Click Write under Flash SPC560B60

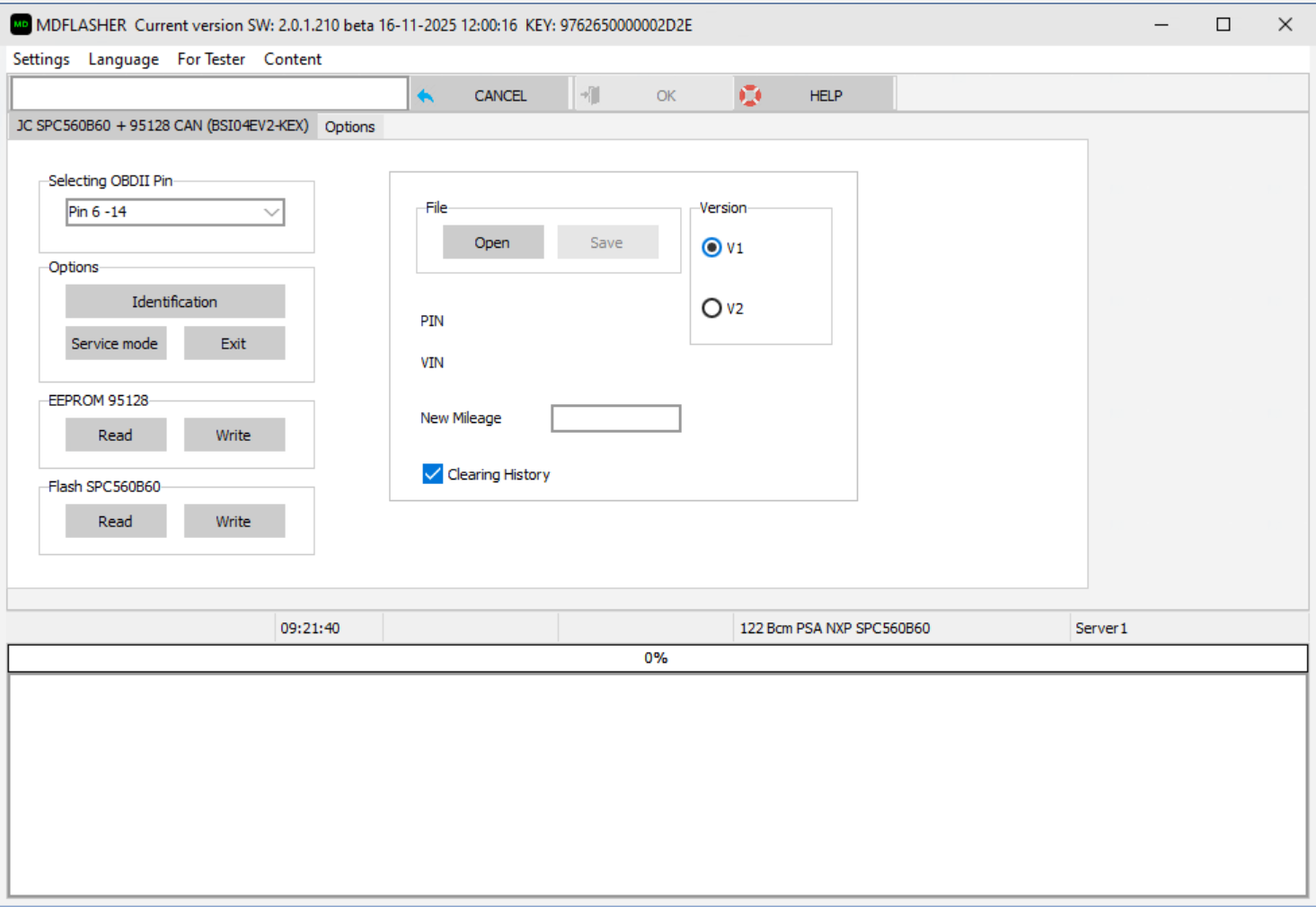234,521
